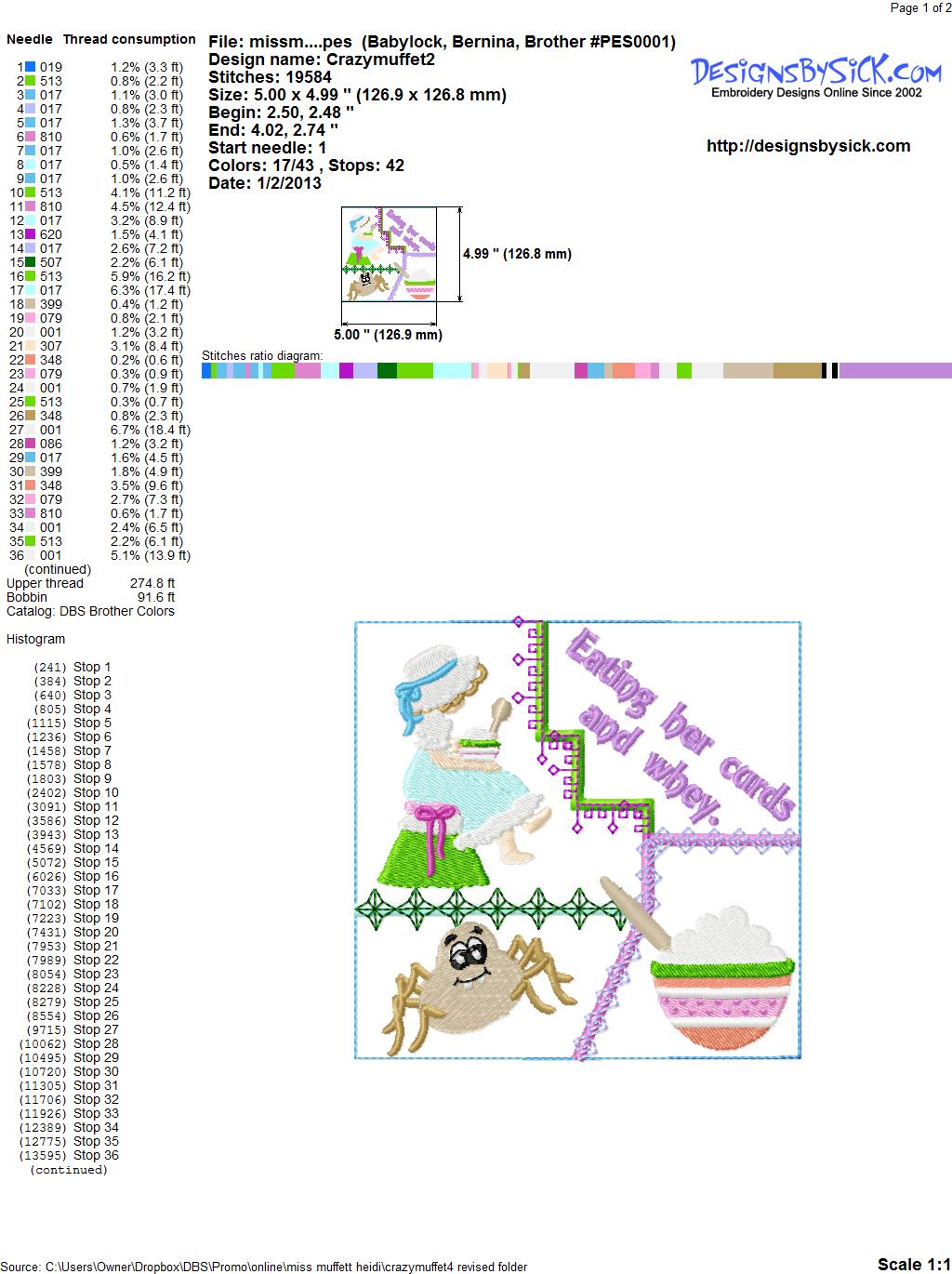Select Stop 1 in the histogram list
The image size is (952, 1274).
point(92,667)
